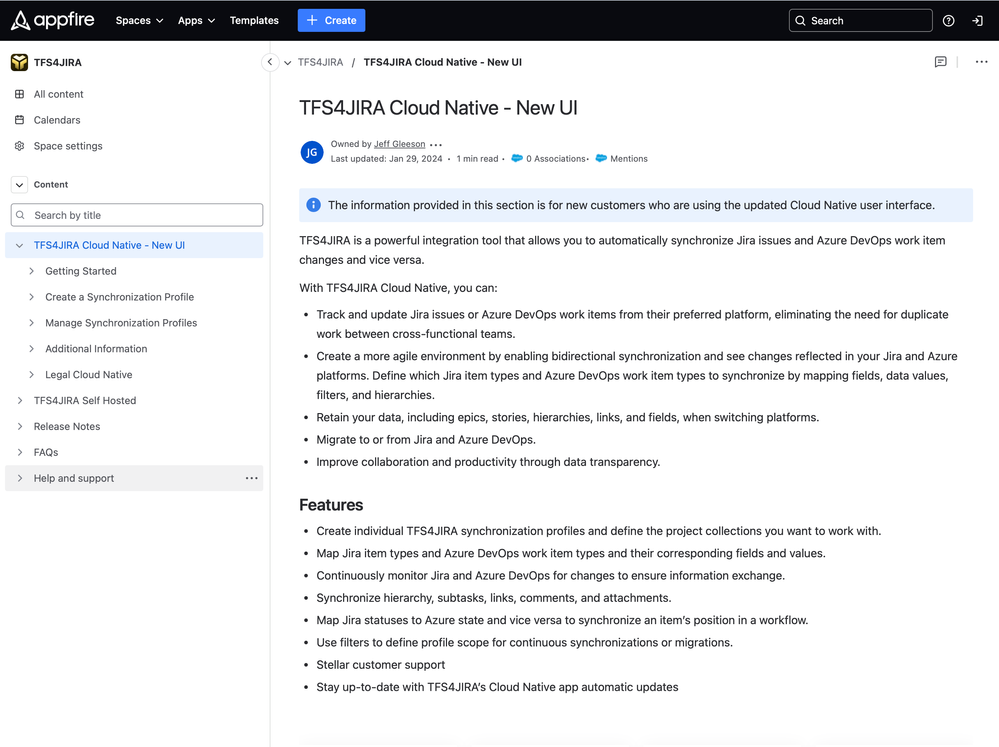Screen dimensions: 999x747
Task: Open page more actions ellipsis
Action: point(981,62)
